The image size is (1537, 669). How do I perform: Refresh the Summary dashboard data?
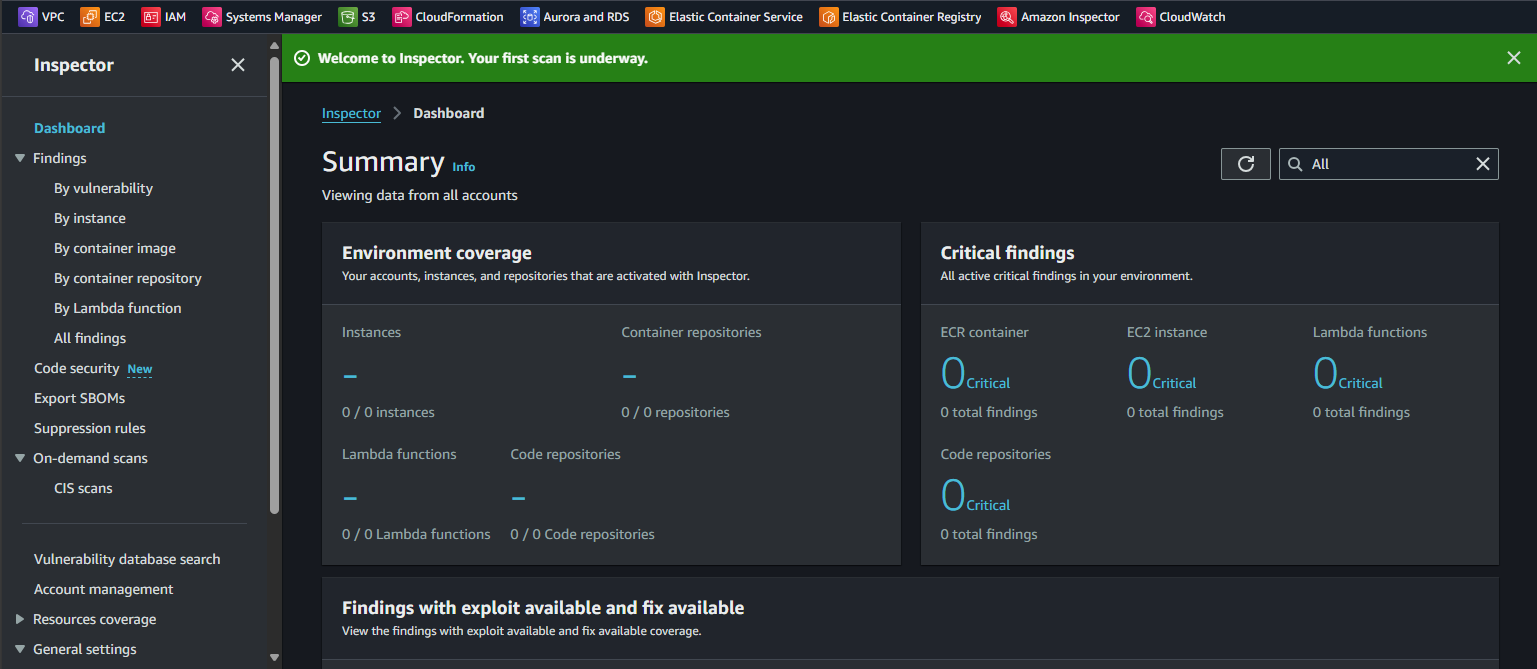(1245, 164)
